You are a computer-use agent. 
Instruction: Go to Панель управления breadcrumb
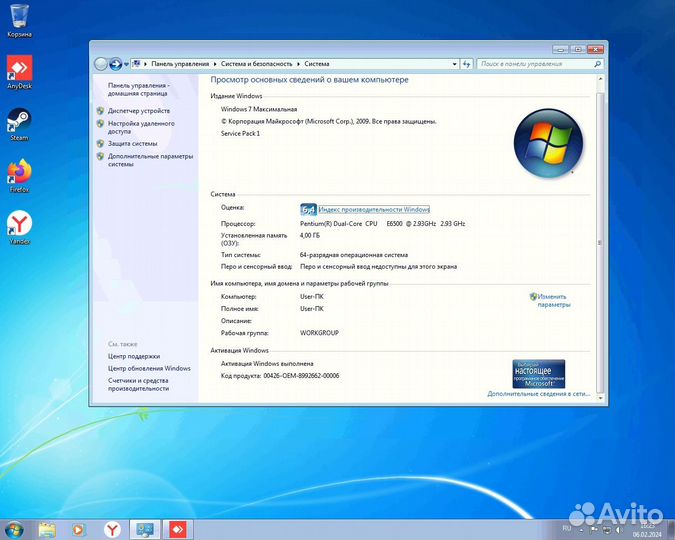point(180,64)
